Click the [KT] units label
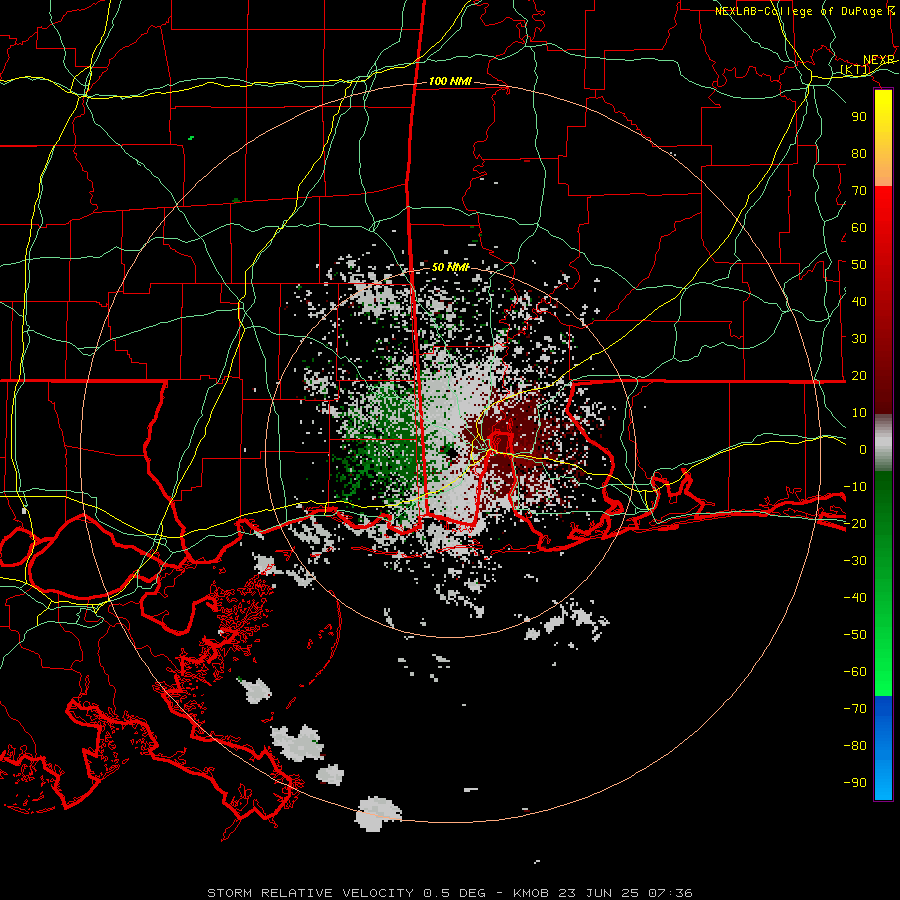900x900 pixels. coord(855,69)
